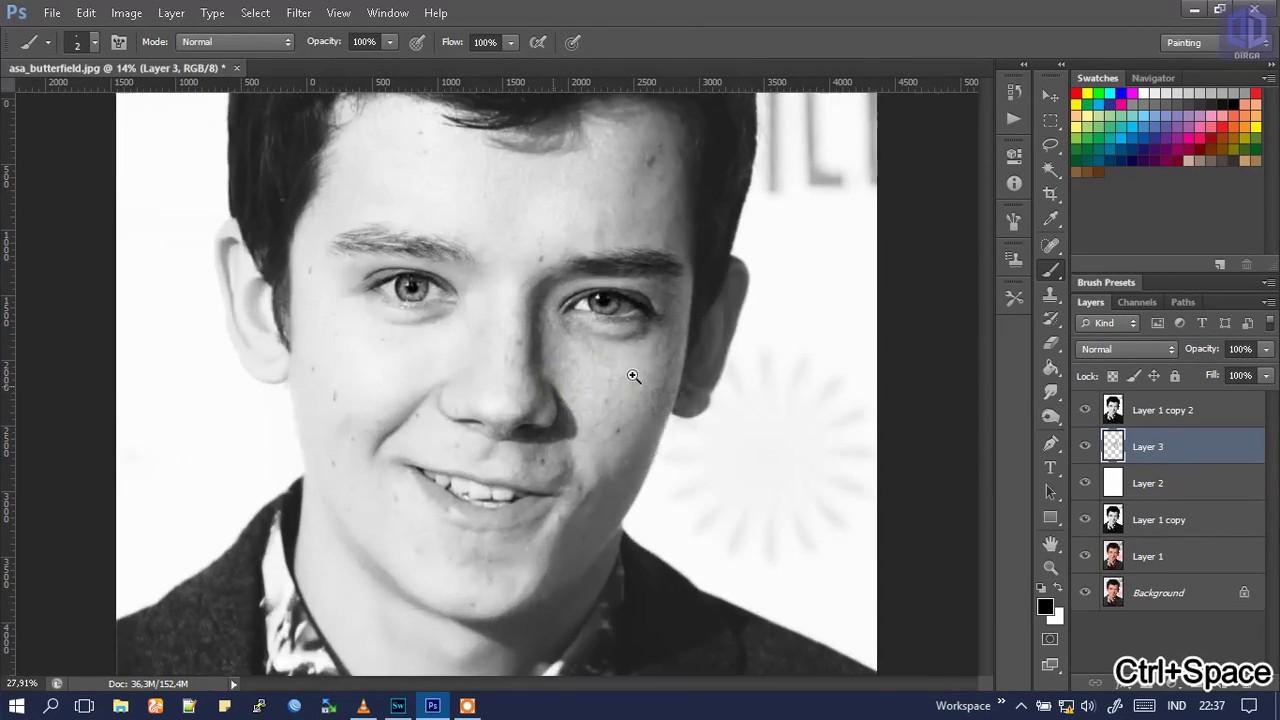Select the Type tool
1280x720 pixels.
click(1050, 468)
